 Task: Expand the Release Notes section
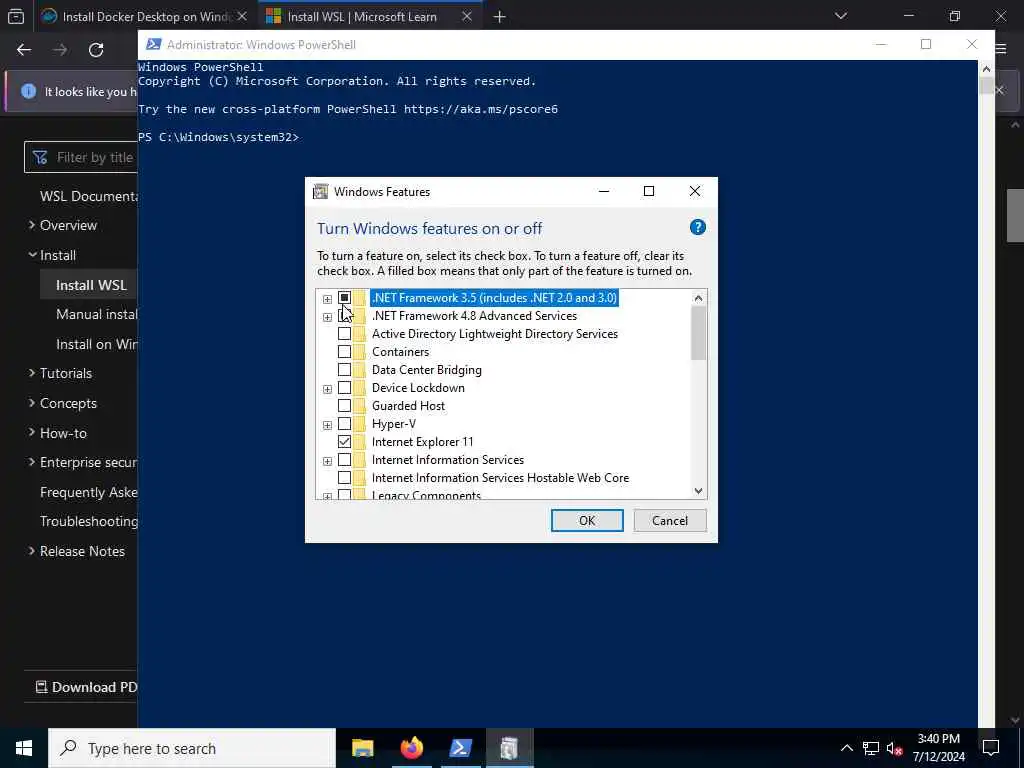pos(32,551)
